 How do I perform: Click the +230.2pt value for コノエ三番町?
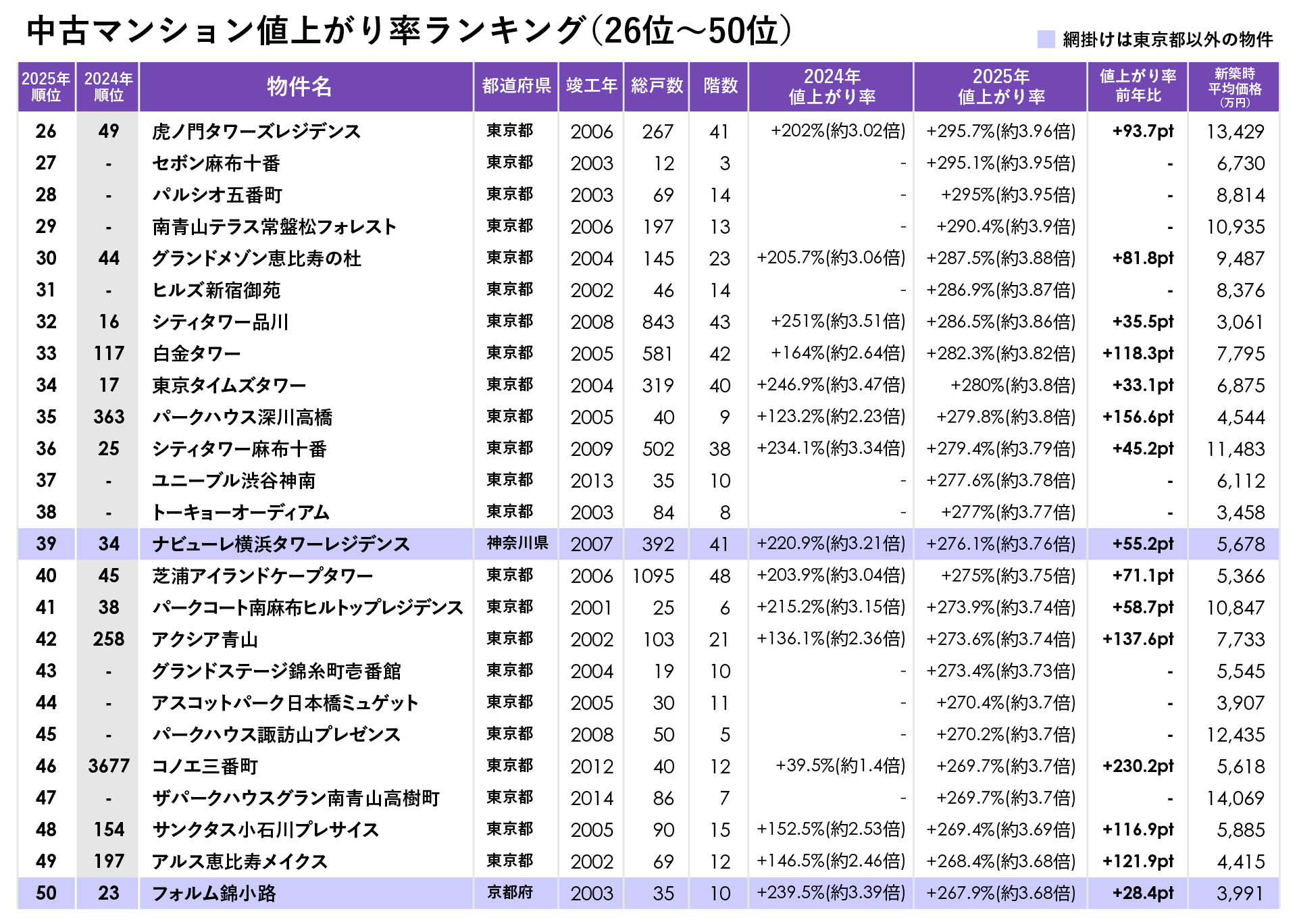point(1138,766)
